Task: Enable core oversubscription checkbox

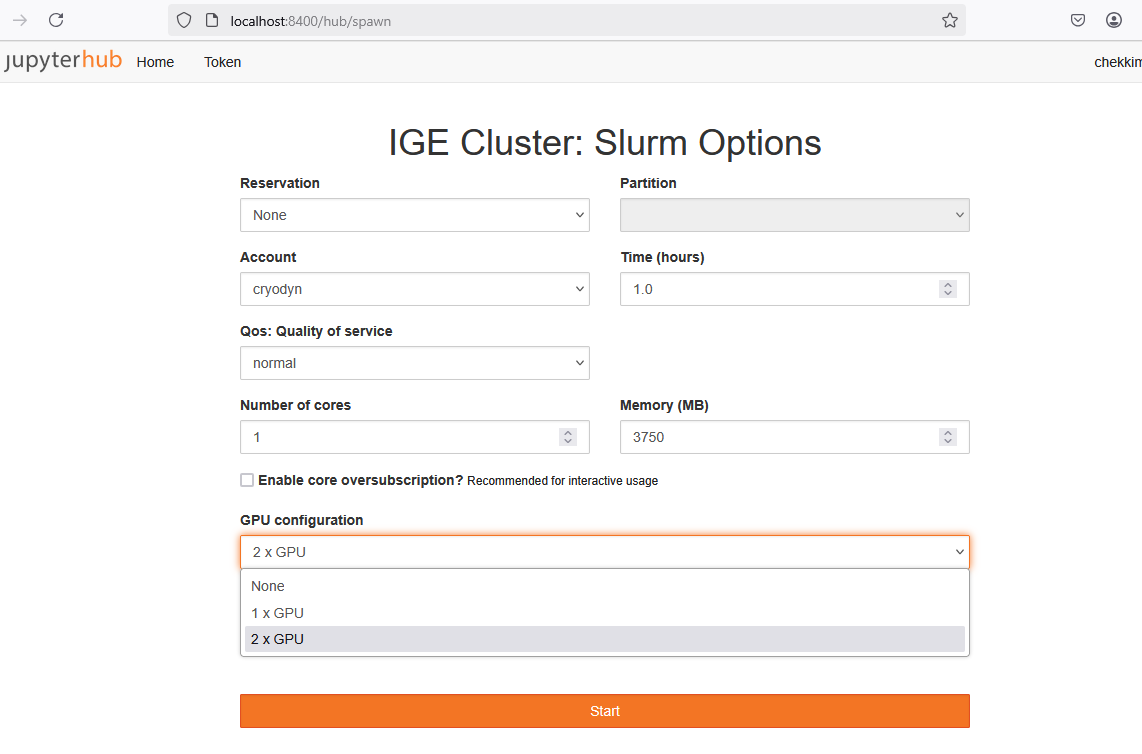Action: (247, 480)
